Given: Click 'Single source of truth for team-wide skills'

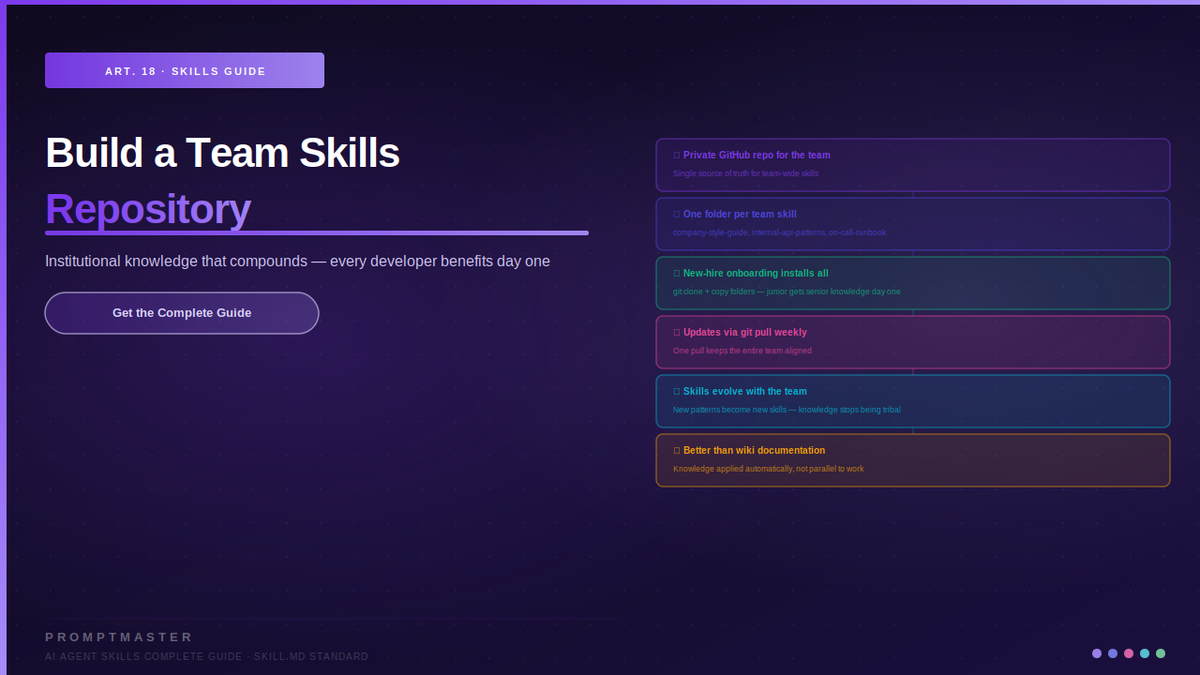Looking at the screenshot, I should click(x=746, y=173).
